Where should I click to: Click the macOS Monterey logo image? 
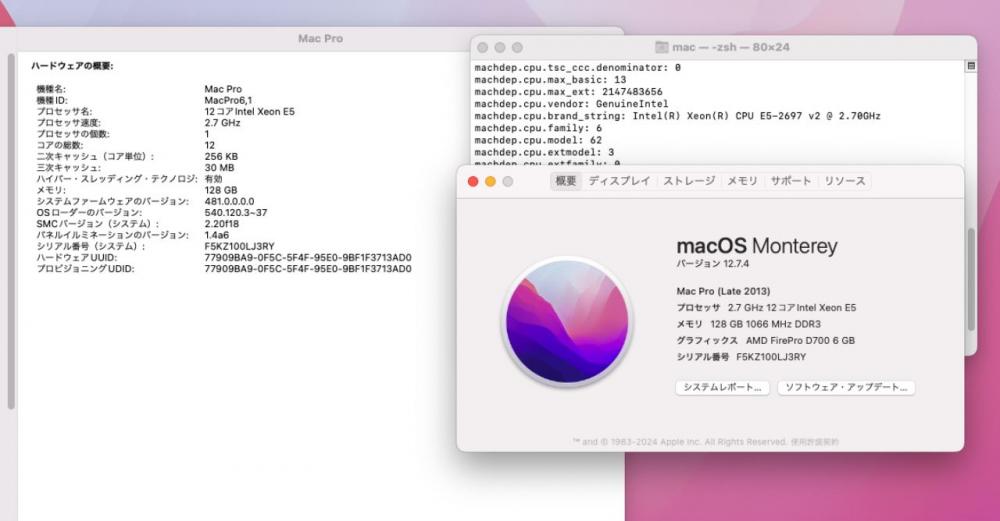click(x=567, y=322)
